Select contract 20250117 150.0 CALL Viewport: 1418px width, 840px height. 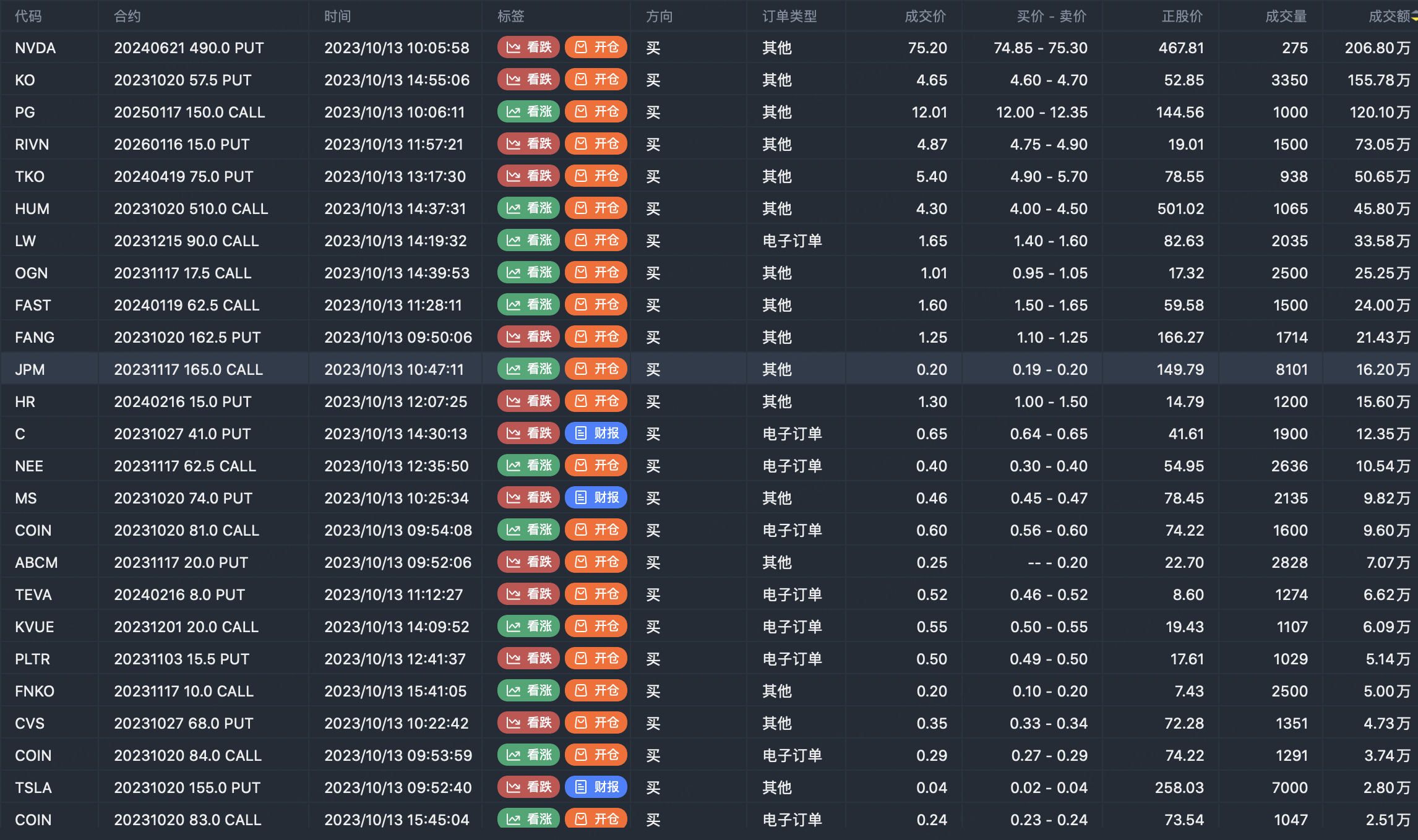click(x=189, y=112)
